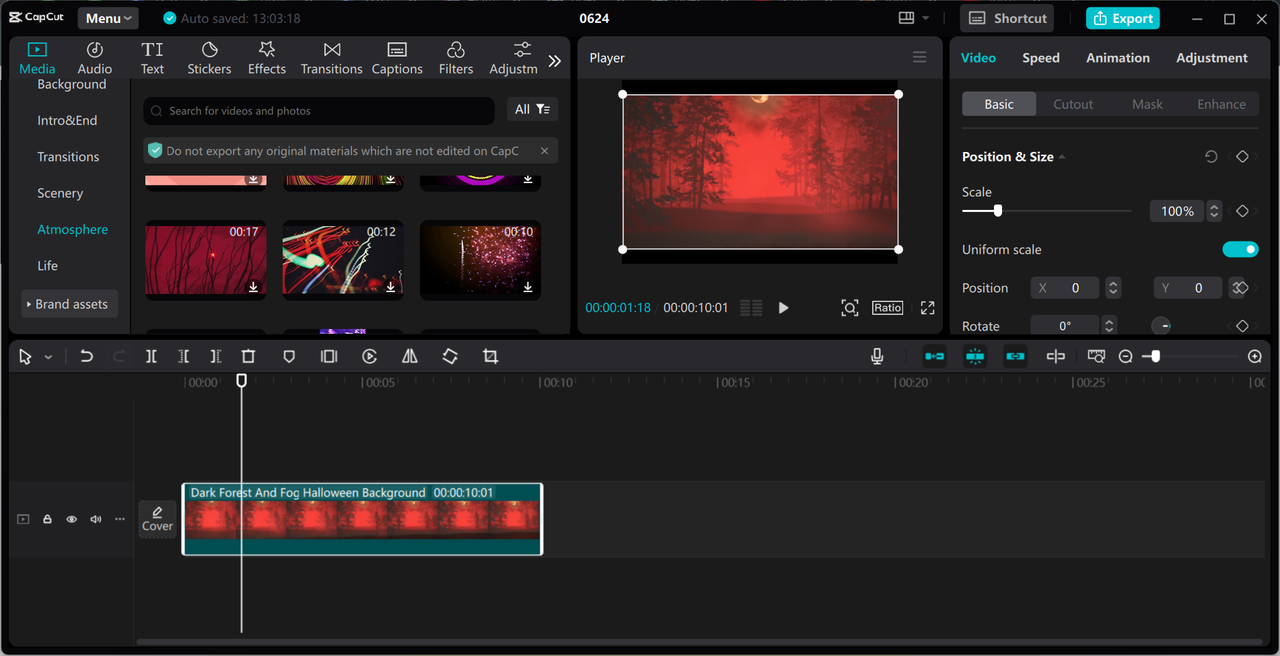Screen dimensions: 1280x656
Task: Open the layout dropdown in title bar
Action: [914, 18]
